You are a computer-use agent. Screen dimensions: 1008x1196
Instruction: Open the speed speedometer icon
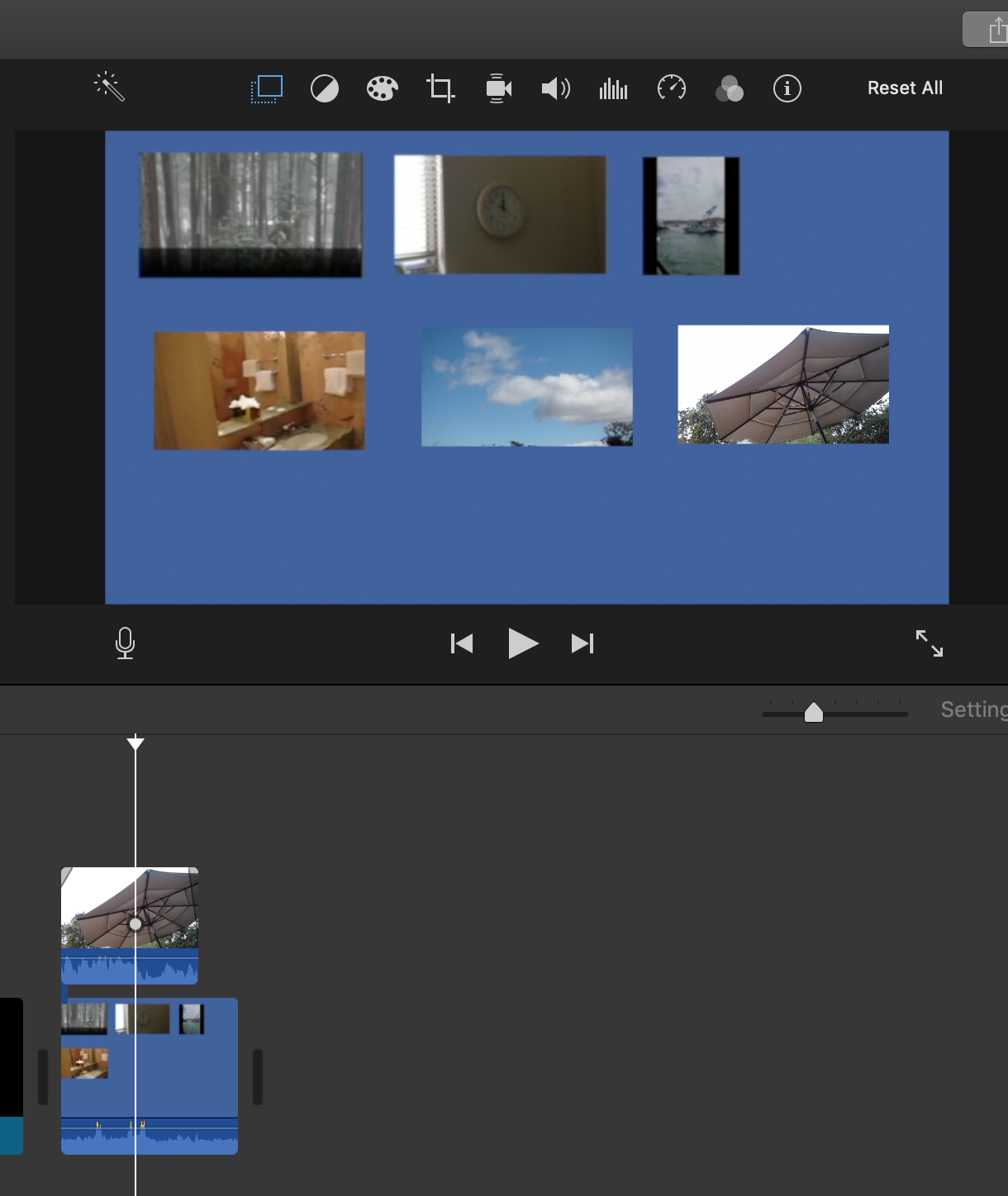(x=672, y=88)
